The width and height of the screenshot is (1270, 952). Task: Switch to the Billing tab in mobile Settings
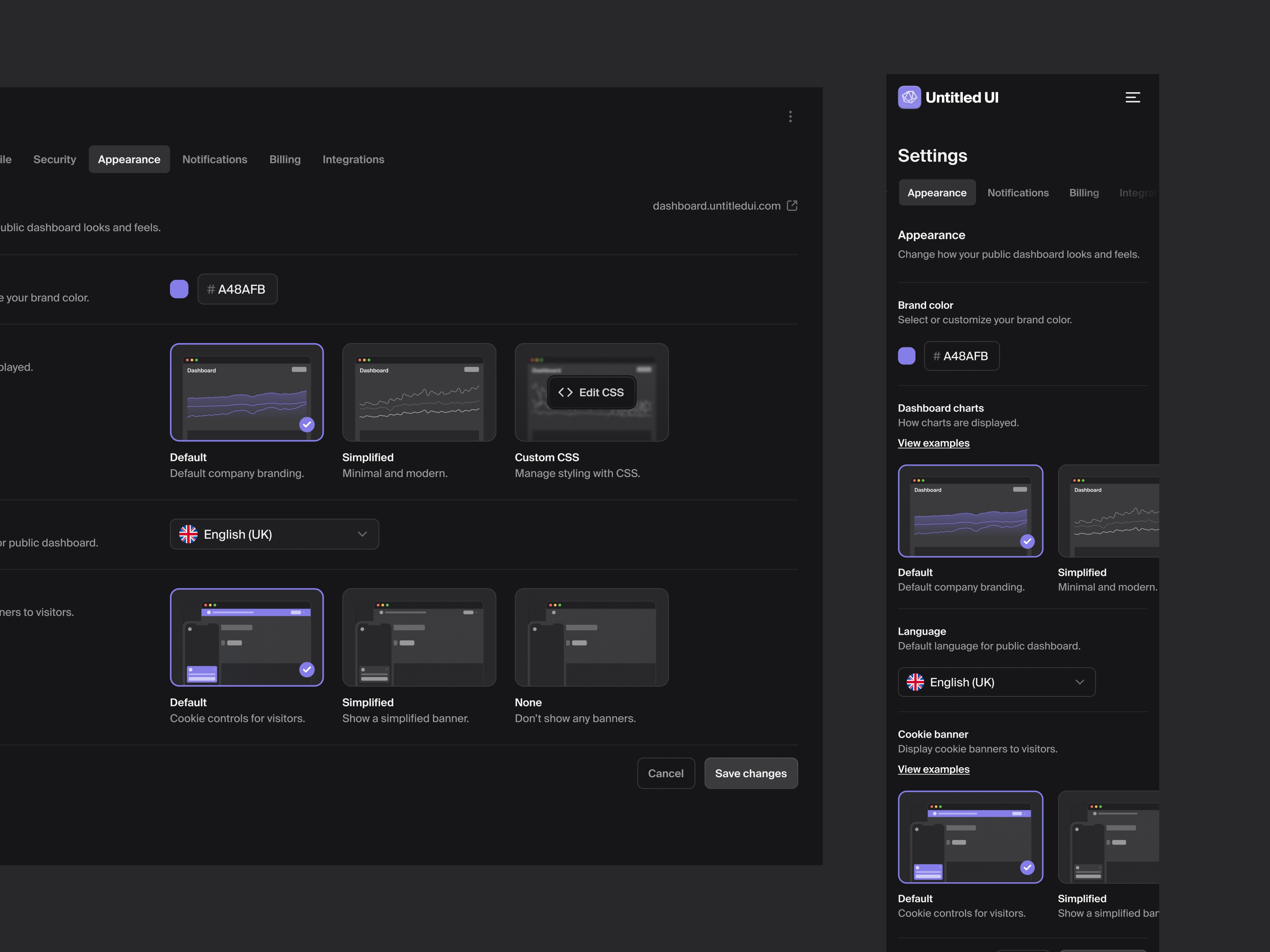1084,193
